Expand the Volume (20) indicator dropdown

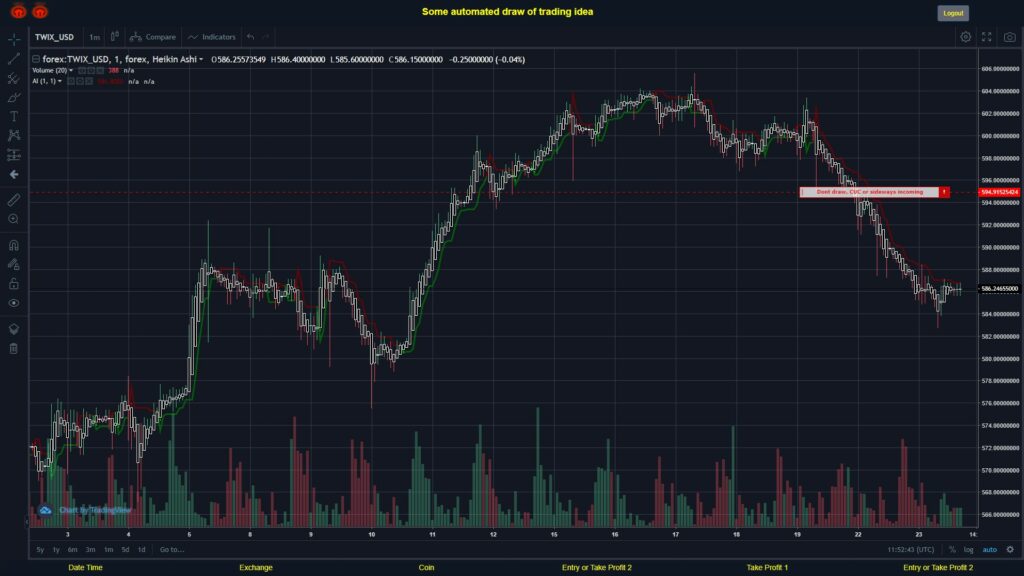pos(71,71)
